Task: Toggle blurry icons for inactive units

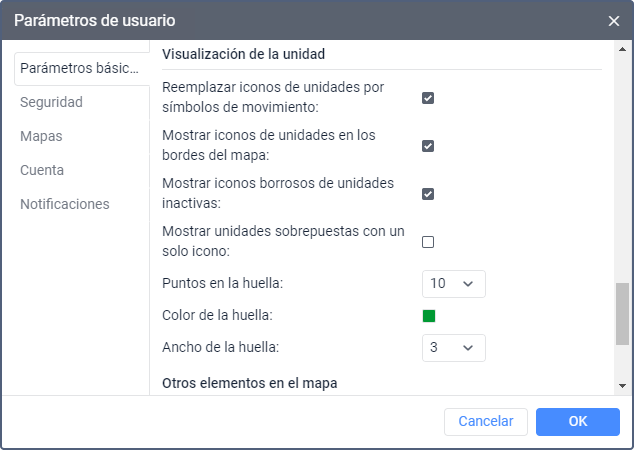Action: (x=428, y=194)
